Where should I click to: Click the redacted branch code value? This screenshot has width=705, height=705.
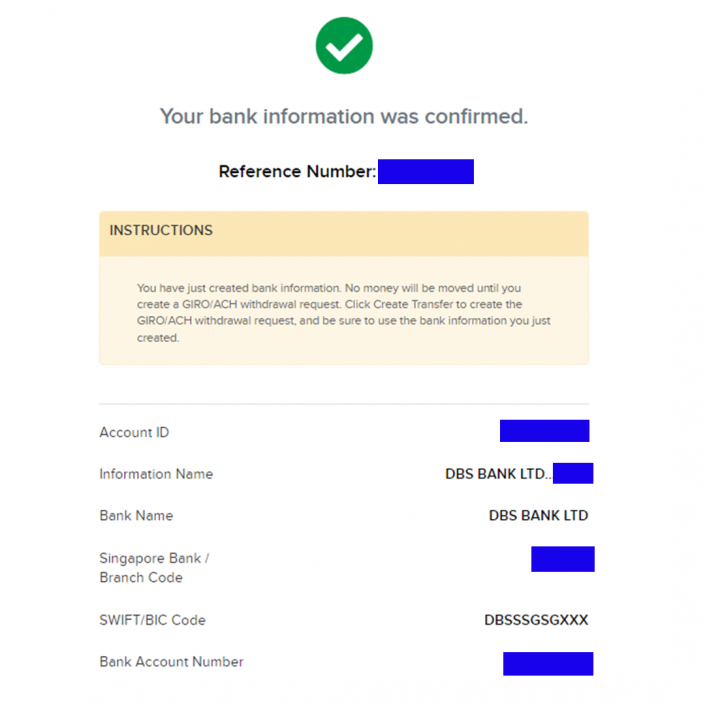[562, 559]
